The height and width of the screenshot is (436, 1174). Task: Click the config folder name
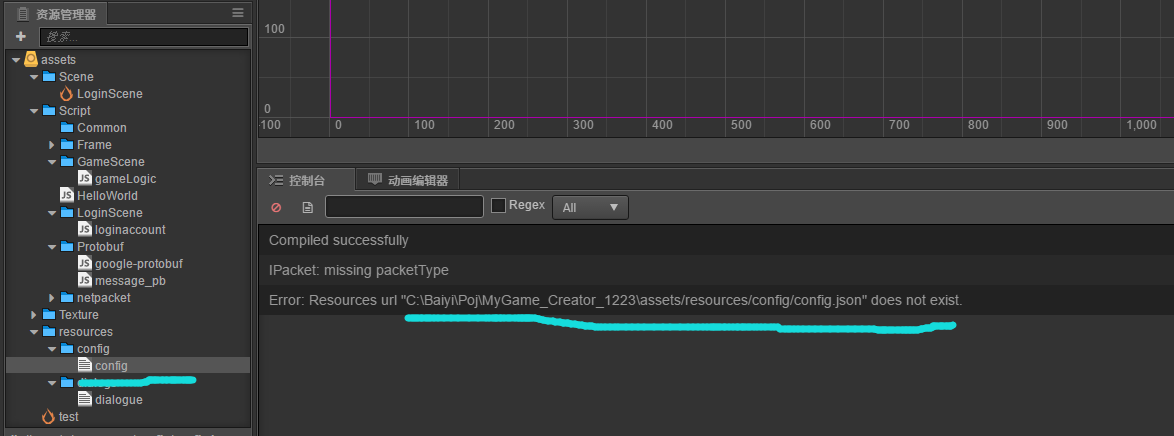click(93, 349)
